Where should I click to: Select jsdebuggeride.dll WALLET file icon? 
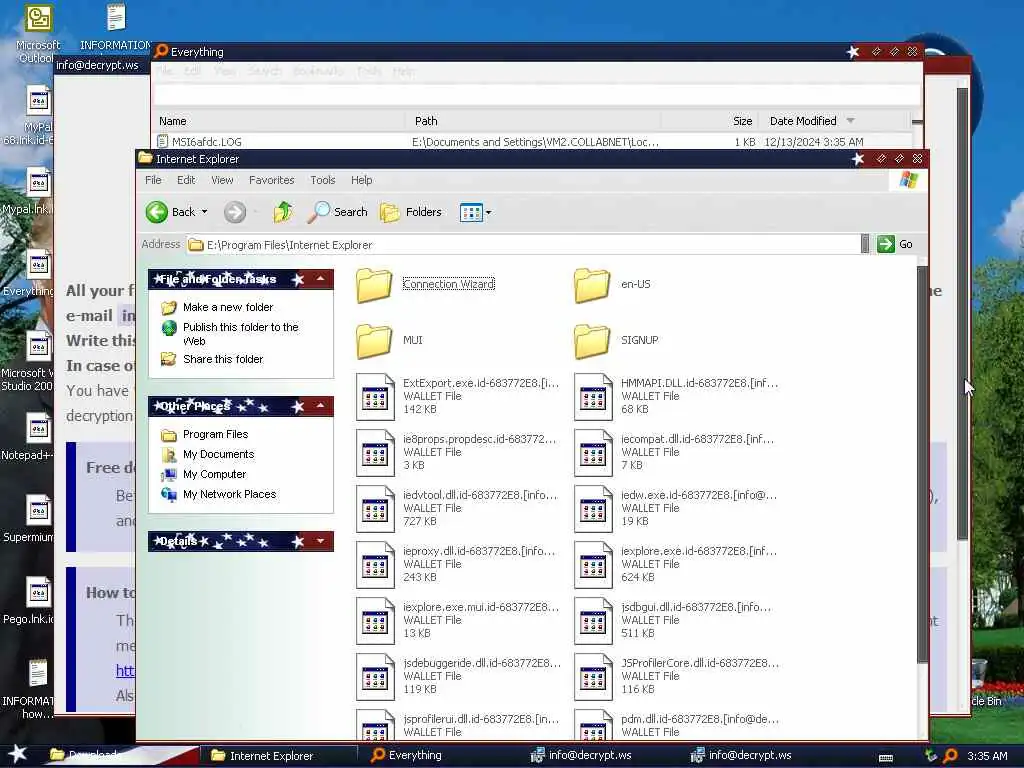click(376, 677)
